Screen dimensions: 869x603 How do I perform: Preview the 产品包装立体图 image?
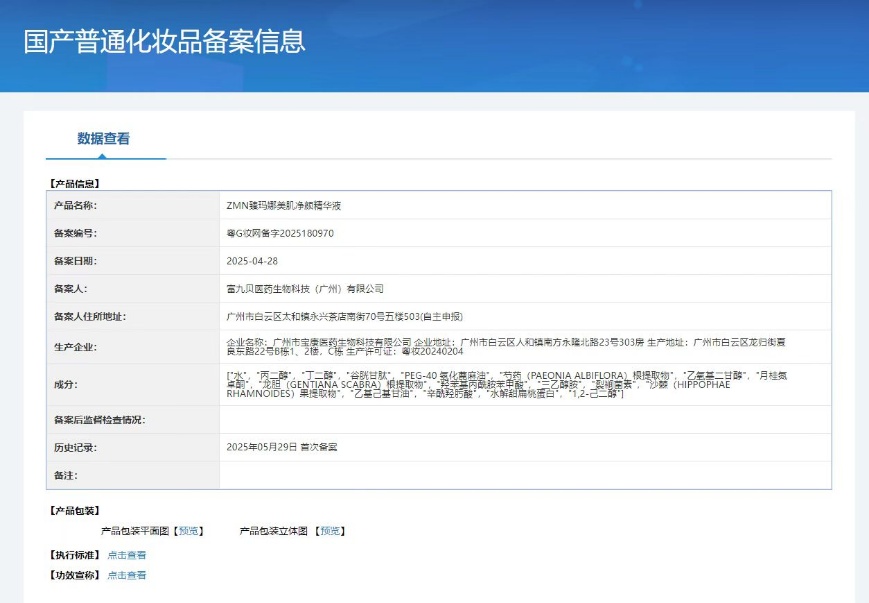(331, 531)
